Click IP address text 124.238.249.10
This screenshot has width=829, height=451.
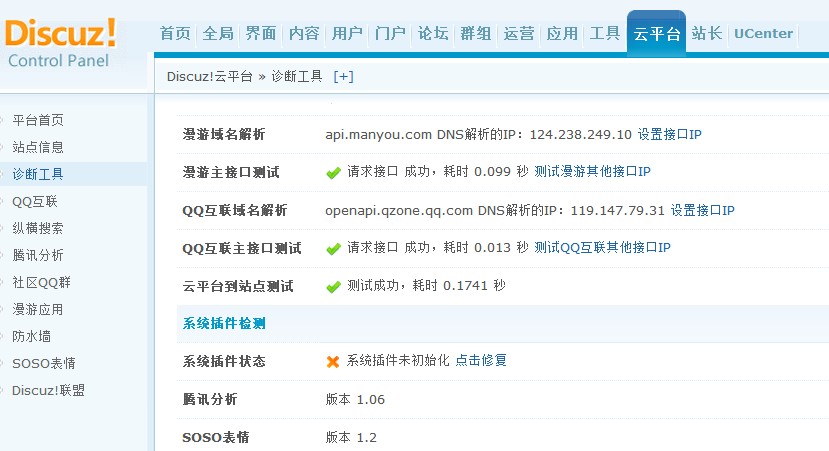click(581, 135)
